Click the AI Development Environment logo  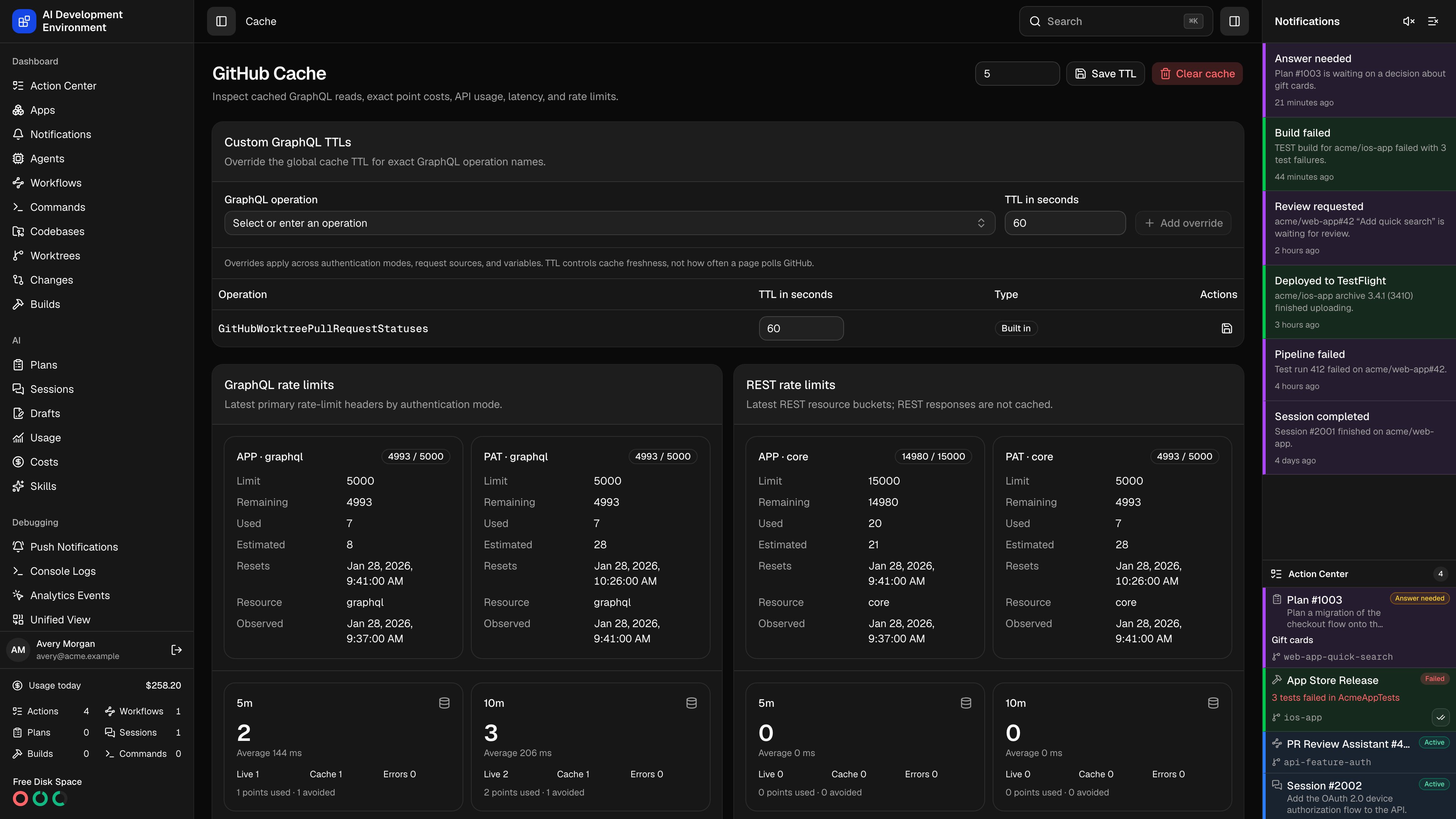coord(24,22)
